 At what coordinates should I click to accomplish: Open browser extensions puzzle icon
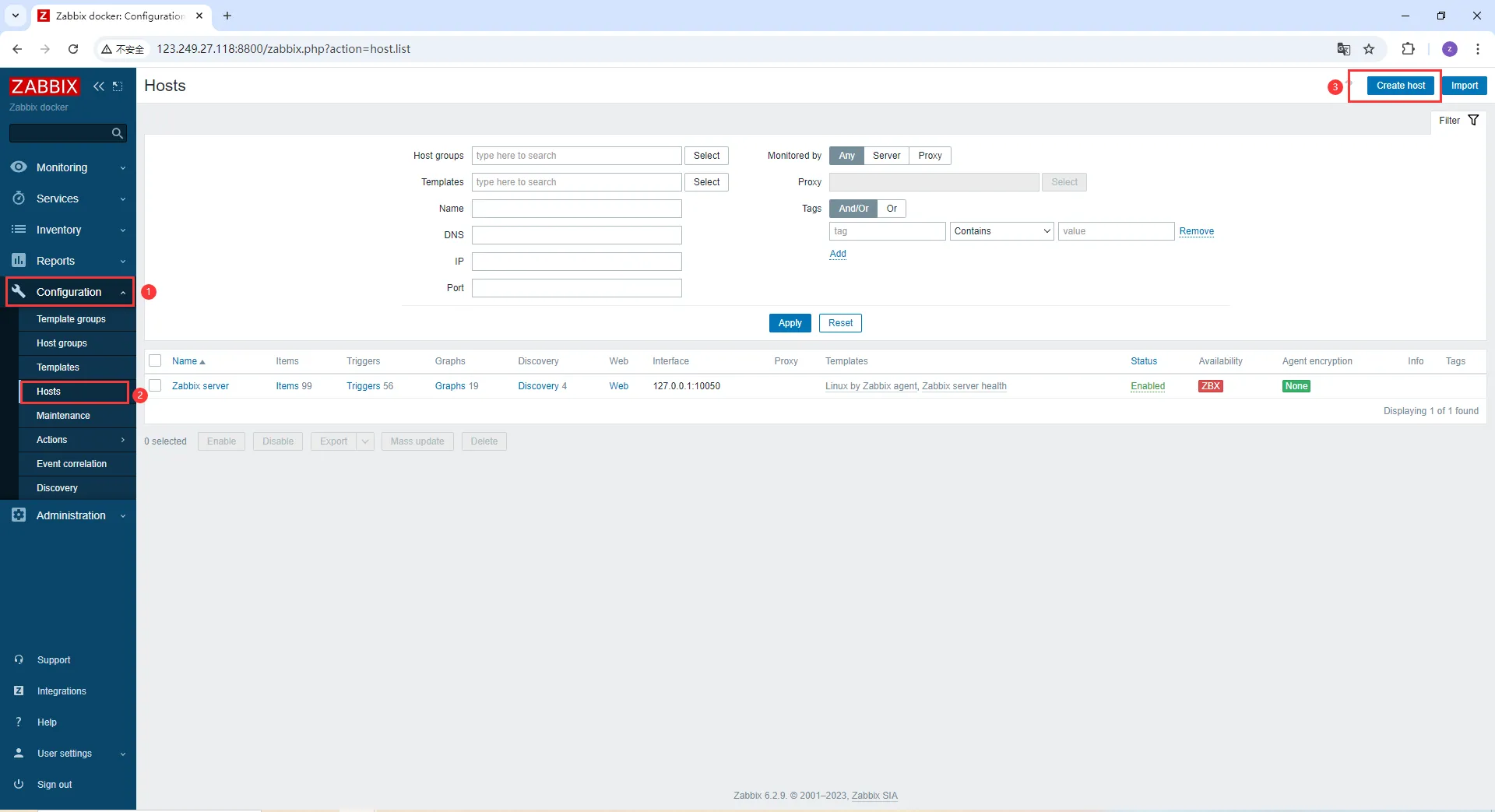(x=1408, y=49)
